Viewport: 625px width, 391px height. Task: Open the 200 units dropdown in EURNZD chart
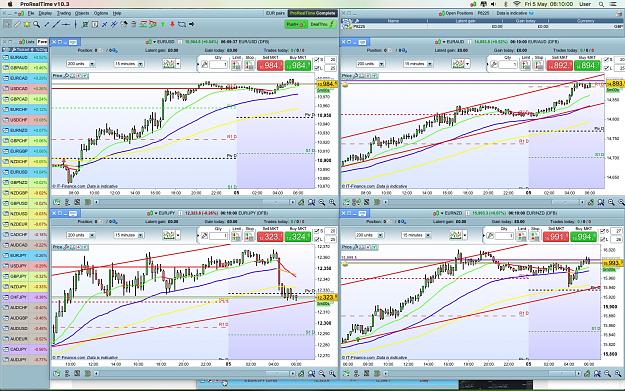pyautogui.click(x=369, y=235)
